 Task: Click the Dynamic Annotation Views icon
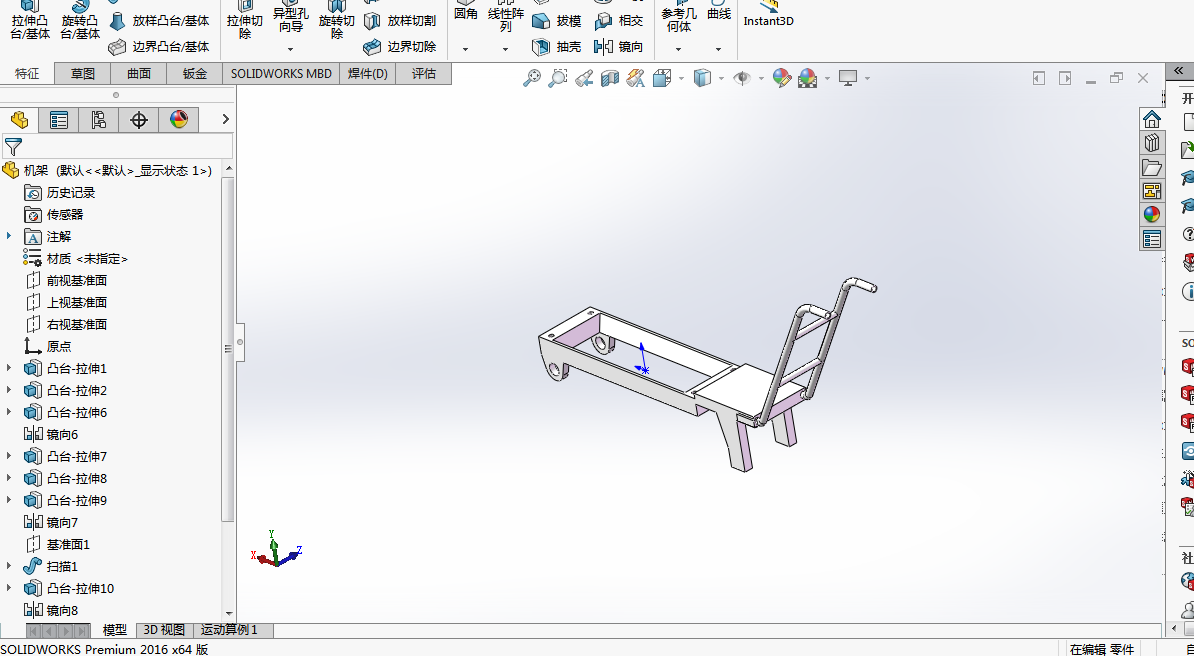point(636,78)
